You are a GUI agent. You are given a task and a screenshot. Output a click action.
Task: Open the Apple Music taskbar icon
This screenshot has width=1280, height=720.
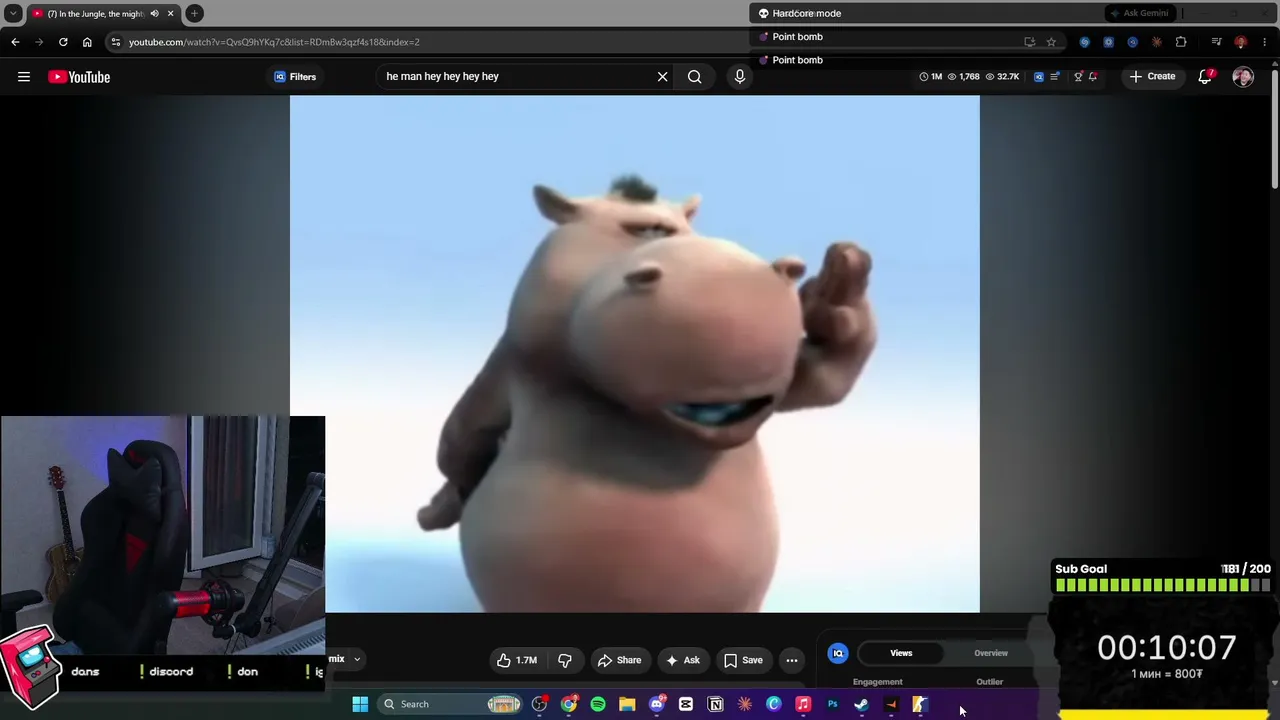point(803,704)
